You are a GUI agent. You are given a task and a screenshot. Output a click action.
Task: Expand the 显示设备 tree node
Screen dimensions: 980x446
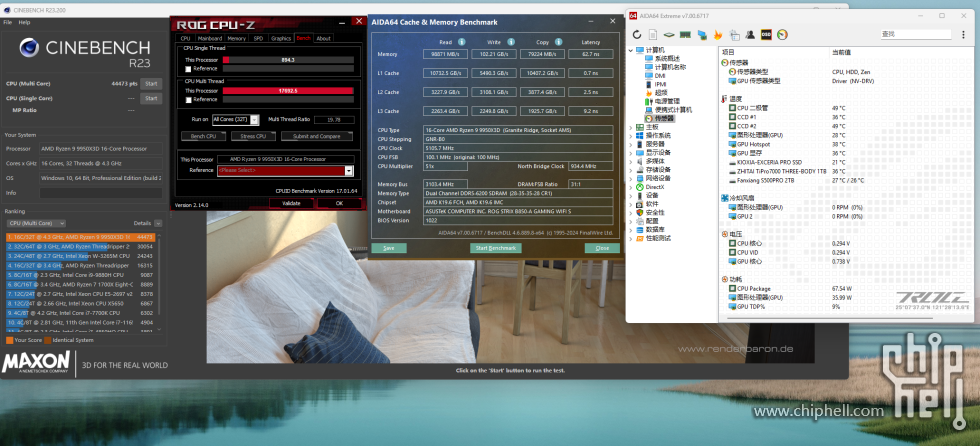(631, 152)
